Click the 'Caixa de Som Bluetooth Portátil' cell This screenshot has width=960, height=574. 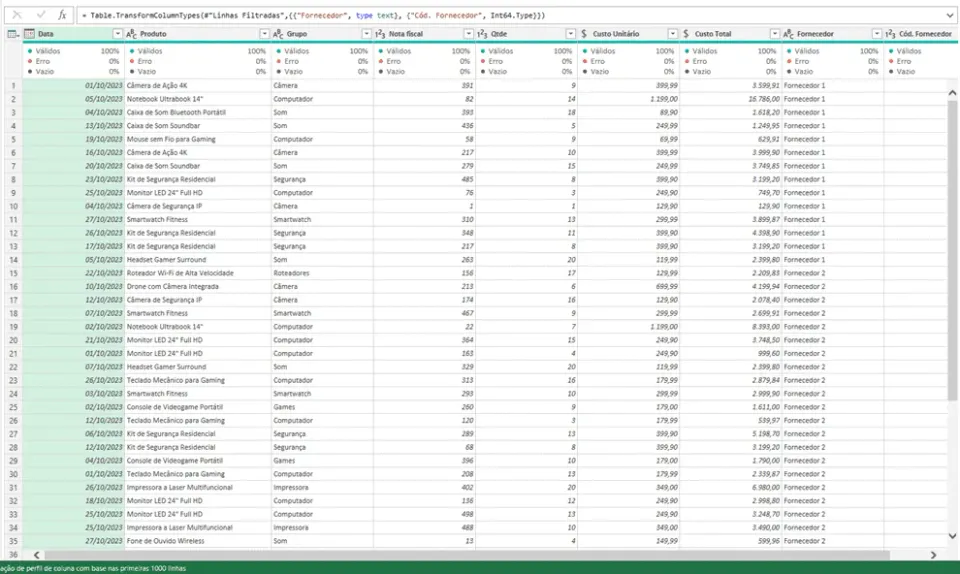coord(198,113)
